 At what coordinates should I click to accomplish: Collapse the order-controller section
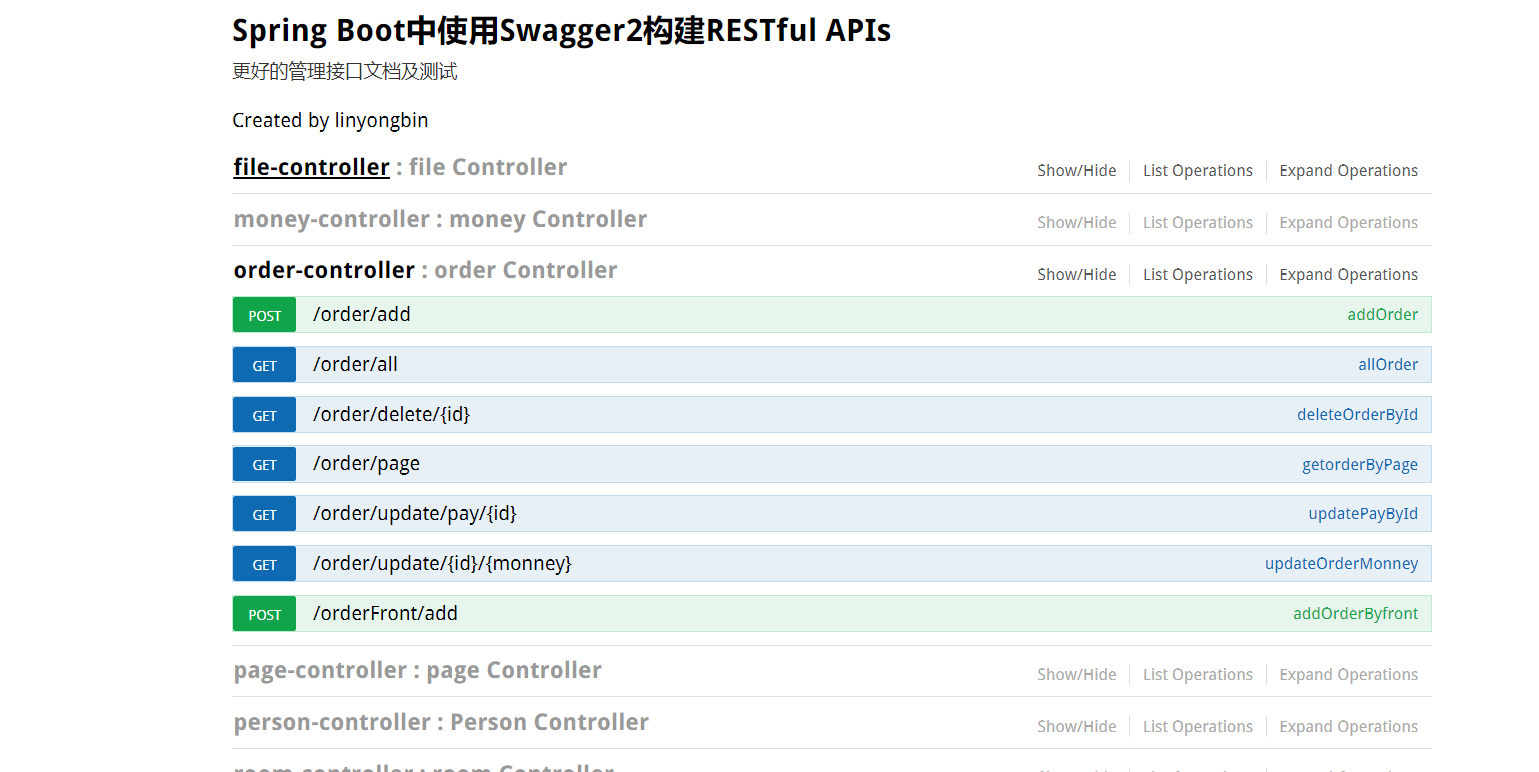point(324,270)
